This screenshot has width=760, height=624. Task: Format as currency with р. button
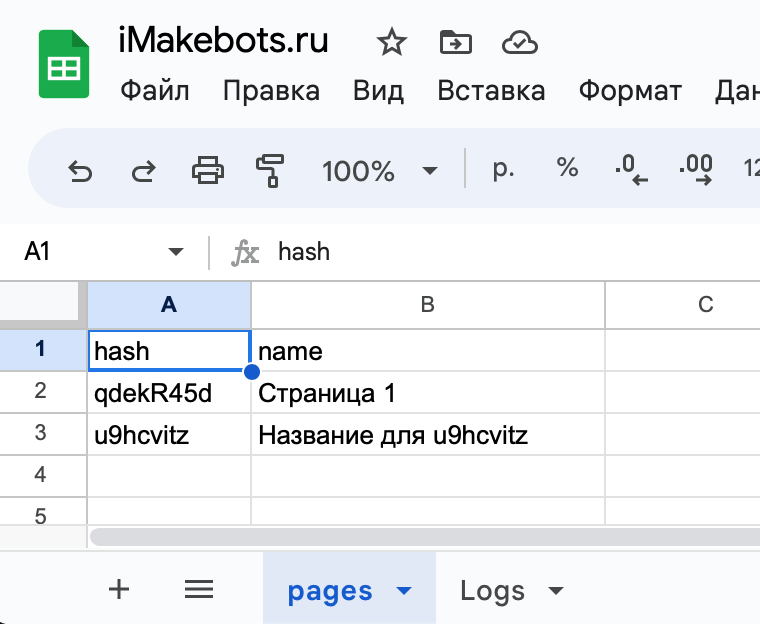point(503,169)
